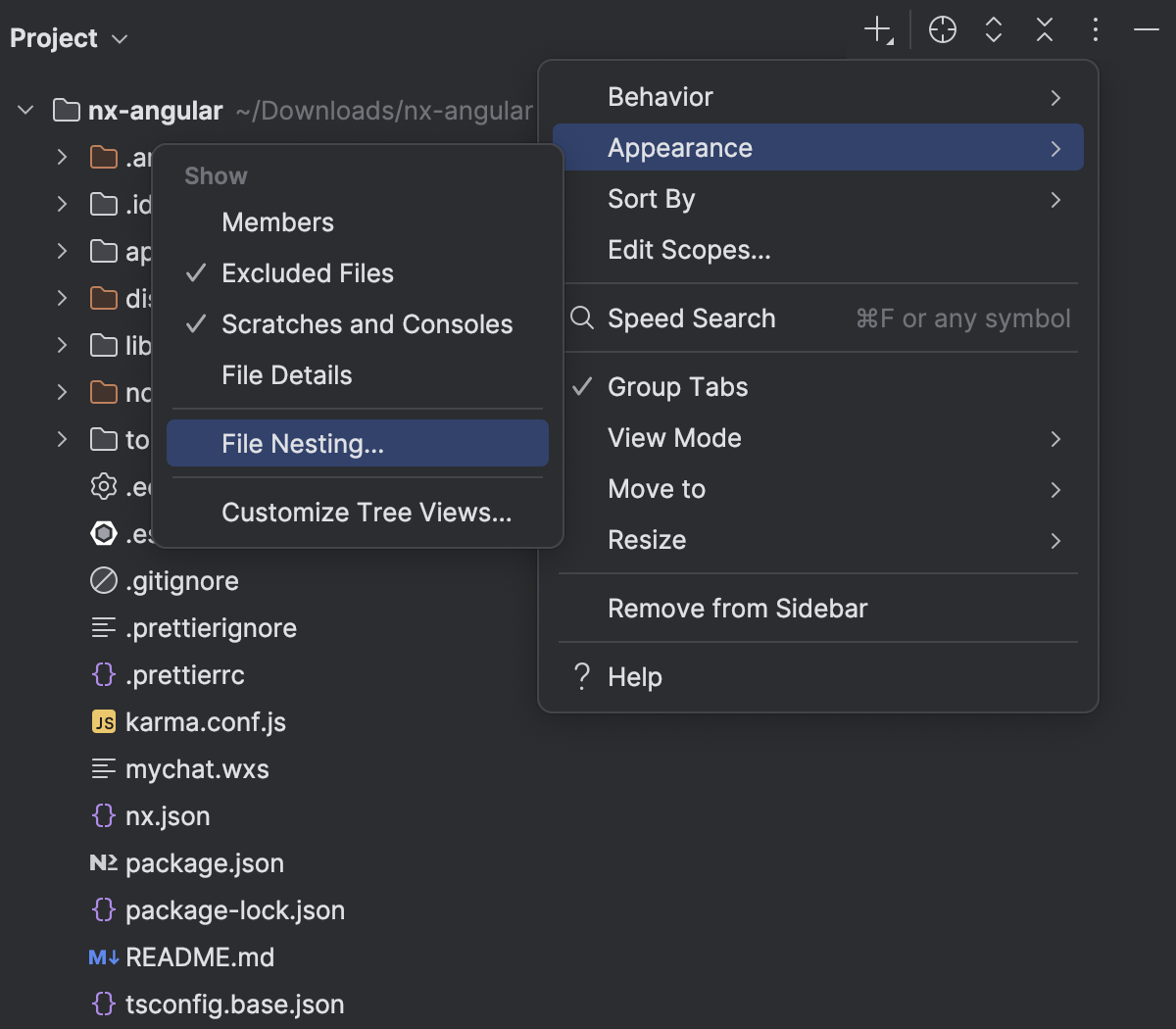Open the Project view dropdown
1176x1029 pixels.
(69, 37)
